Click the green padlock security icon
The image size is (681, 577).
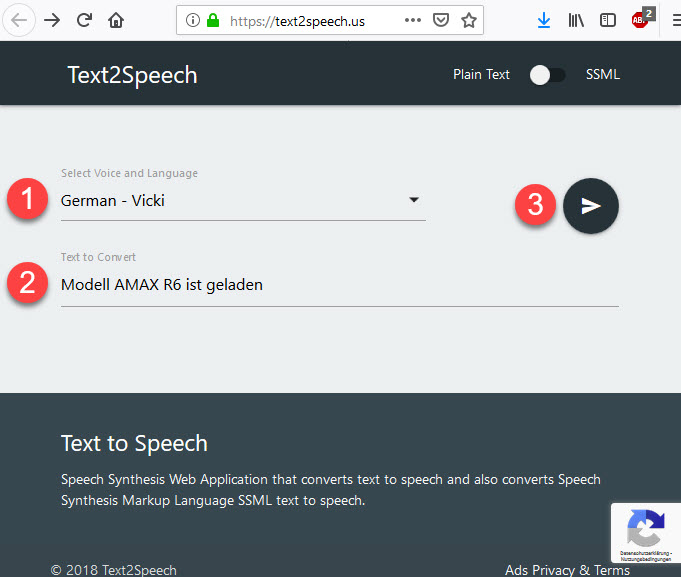click(x=213, y=20)
